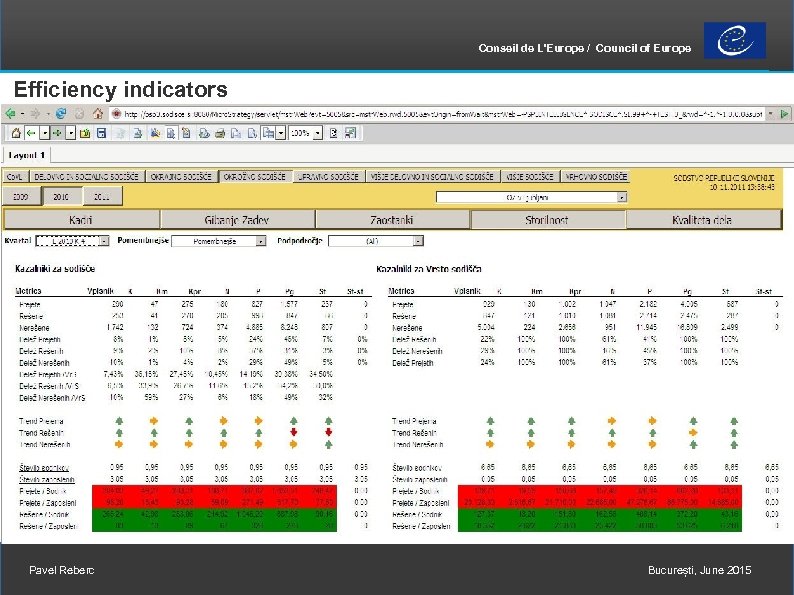Click the report toolbar green back arrow
Viewport: 794px width, 595px height.
[x=31, y=133]
